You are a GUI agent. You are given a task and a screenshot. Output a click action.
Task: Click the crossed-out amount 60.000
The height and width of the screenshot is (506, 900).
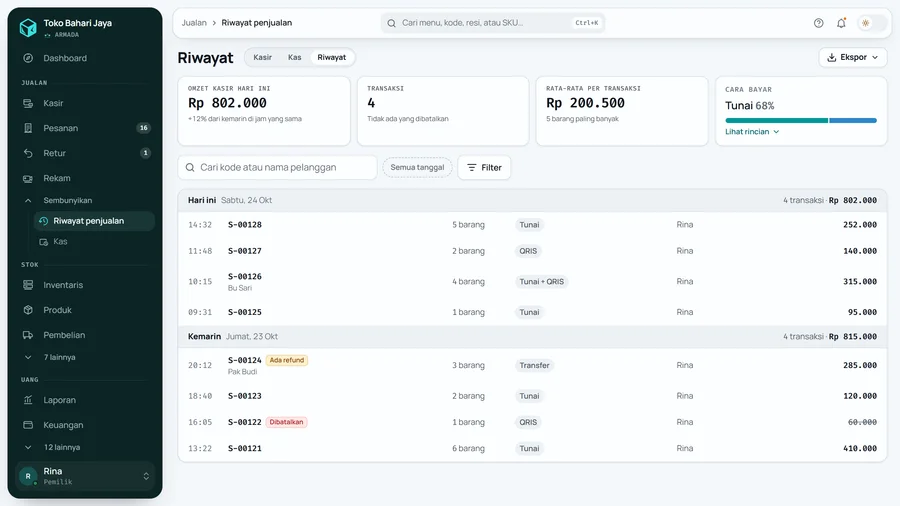(862, 422)
